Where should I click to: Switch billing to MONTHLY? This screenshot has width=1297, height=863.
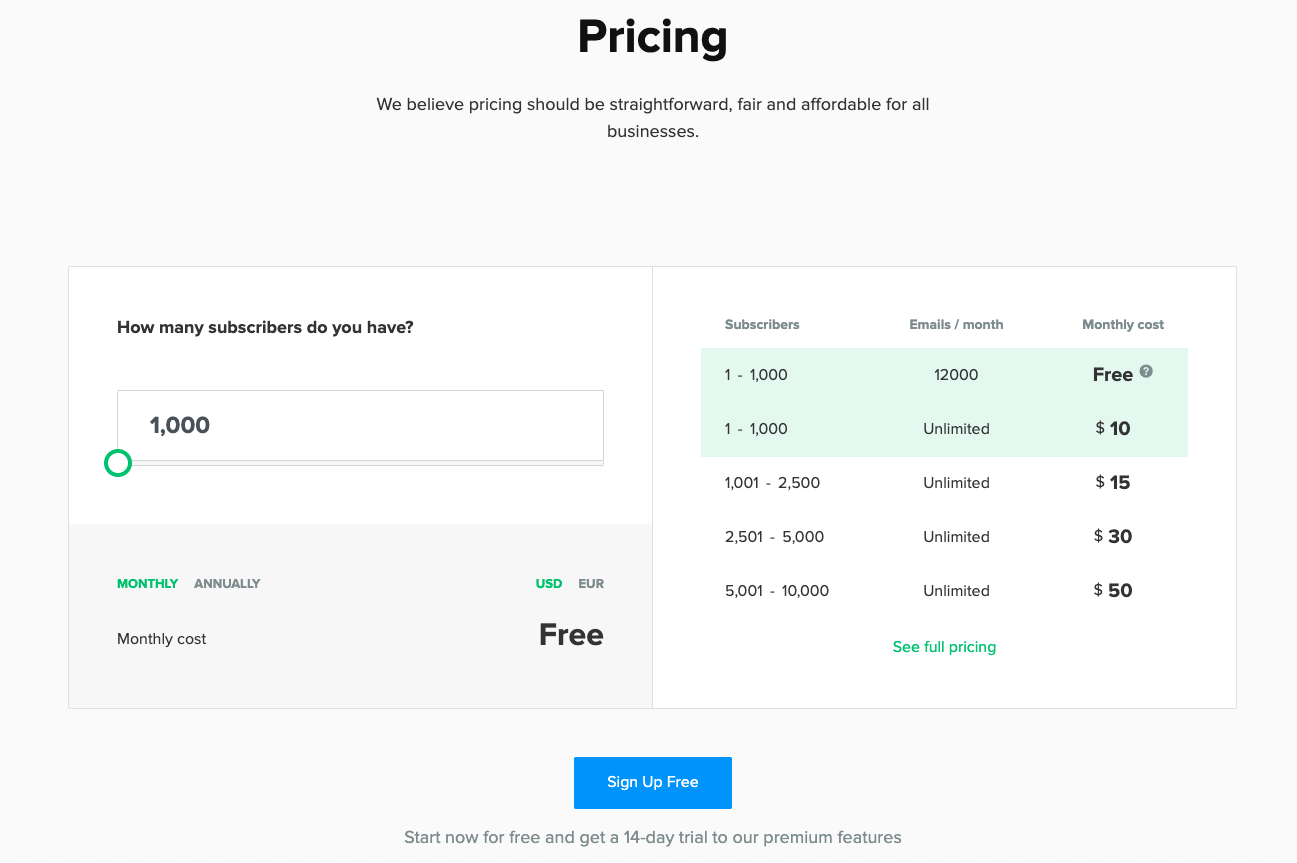click(147, 583)
